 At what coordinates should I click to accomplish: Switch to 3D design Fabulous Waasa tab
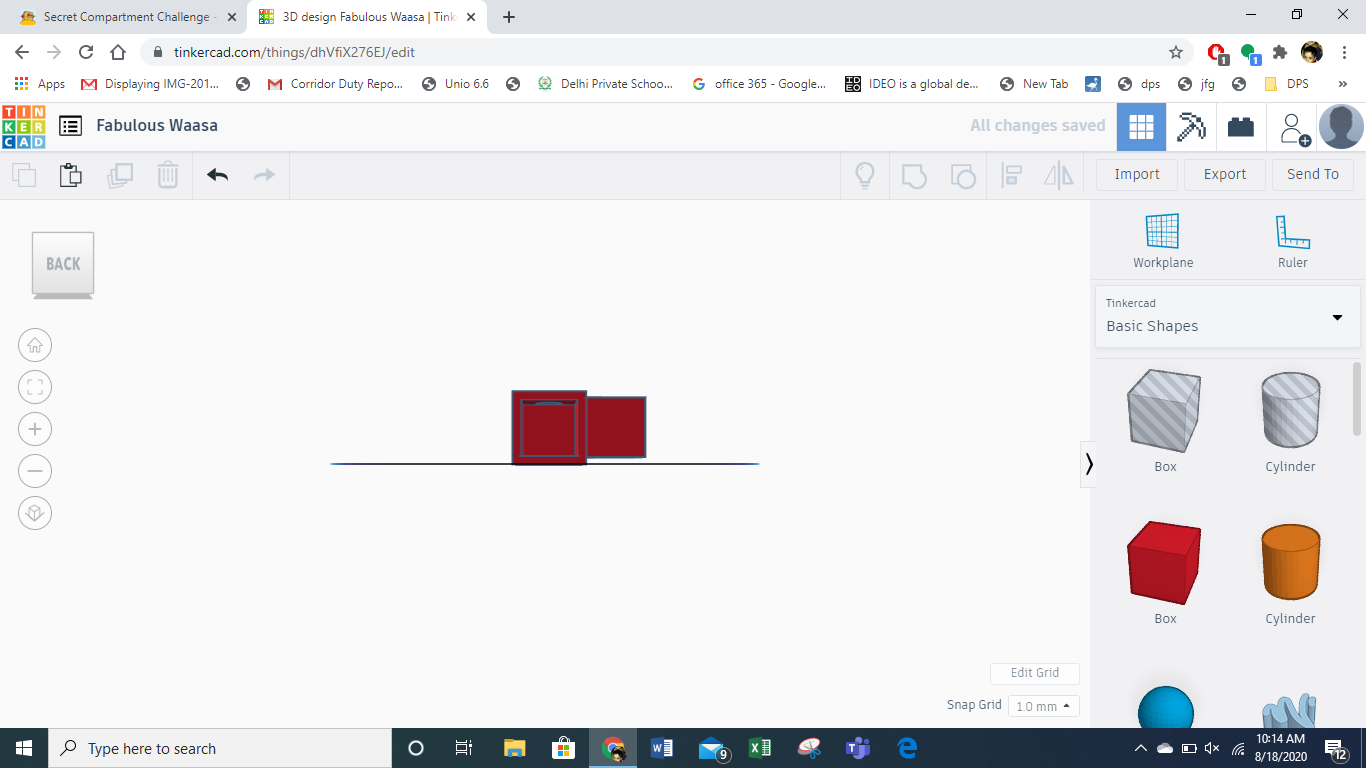[368, 17]
